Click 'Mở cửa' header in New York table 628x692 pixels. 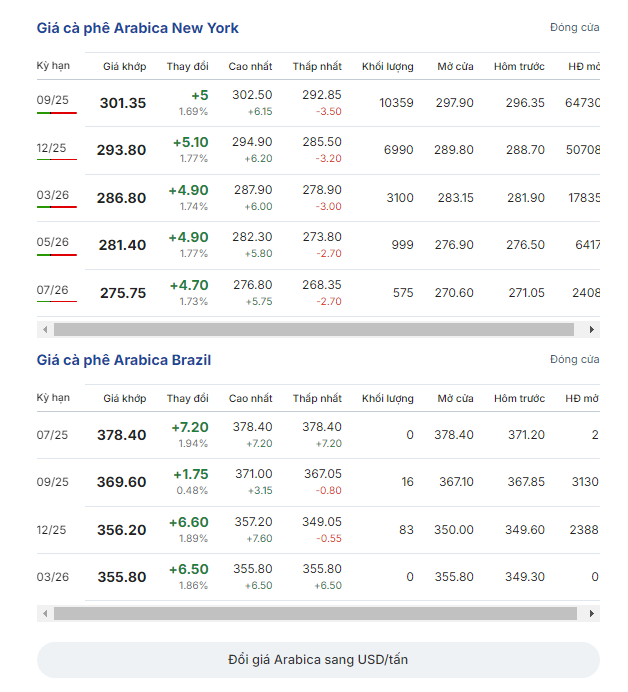pos(455,67)
